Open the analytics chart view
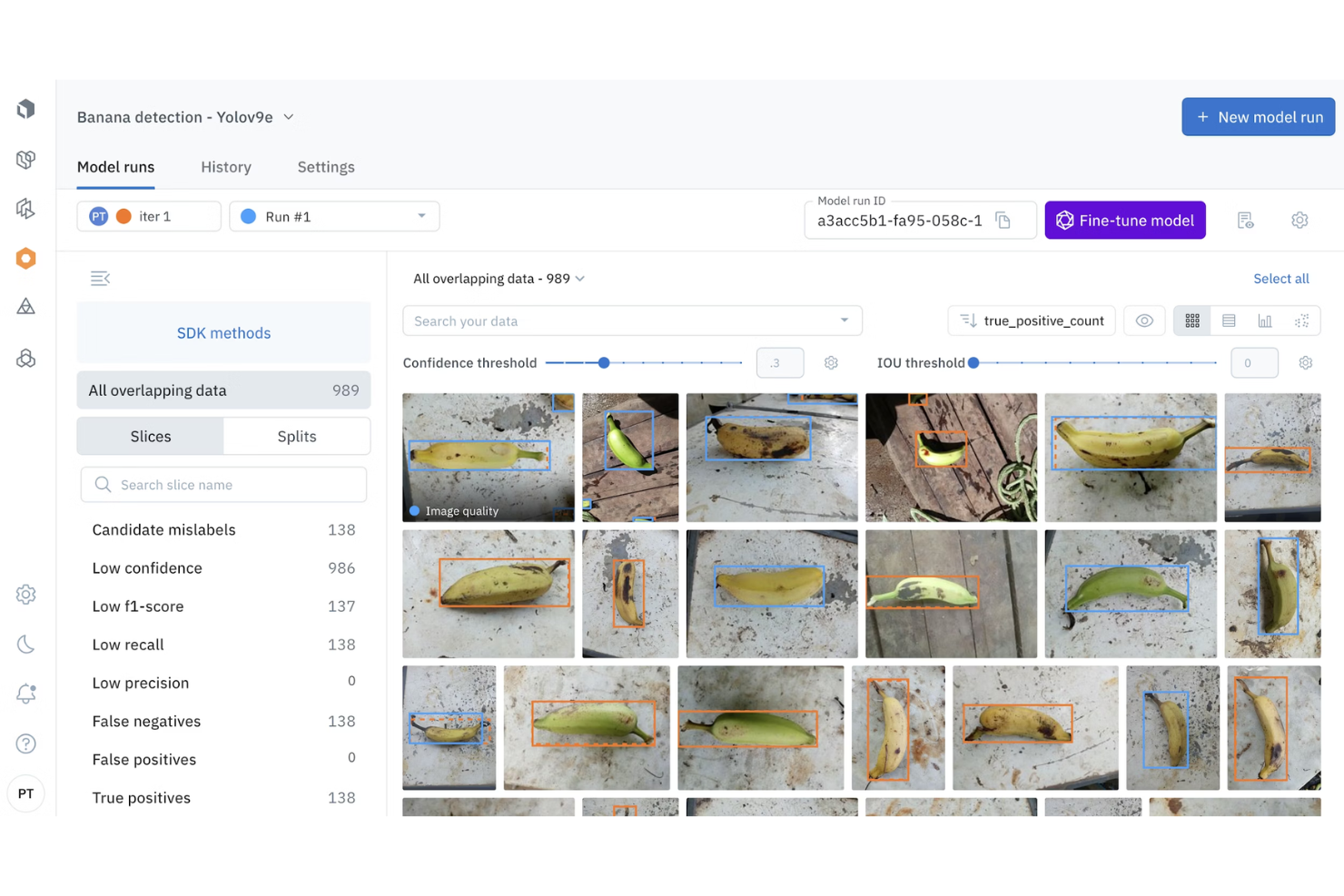1344x896 pixels. pyautogui.click(x=1265, y=320)
